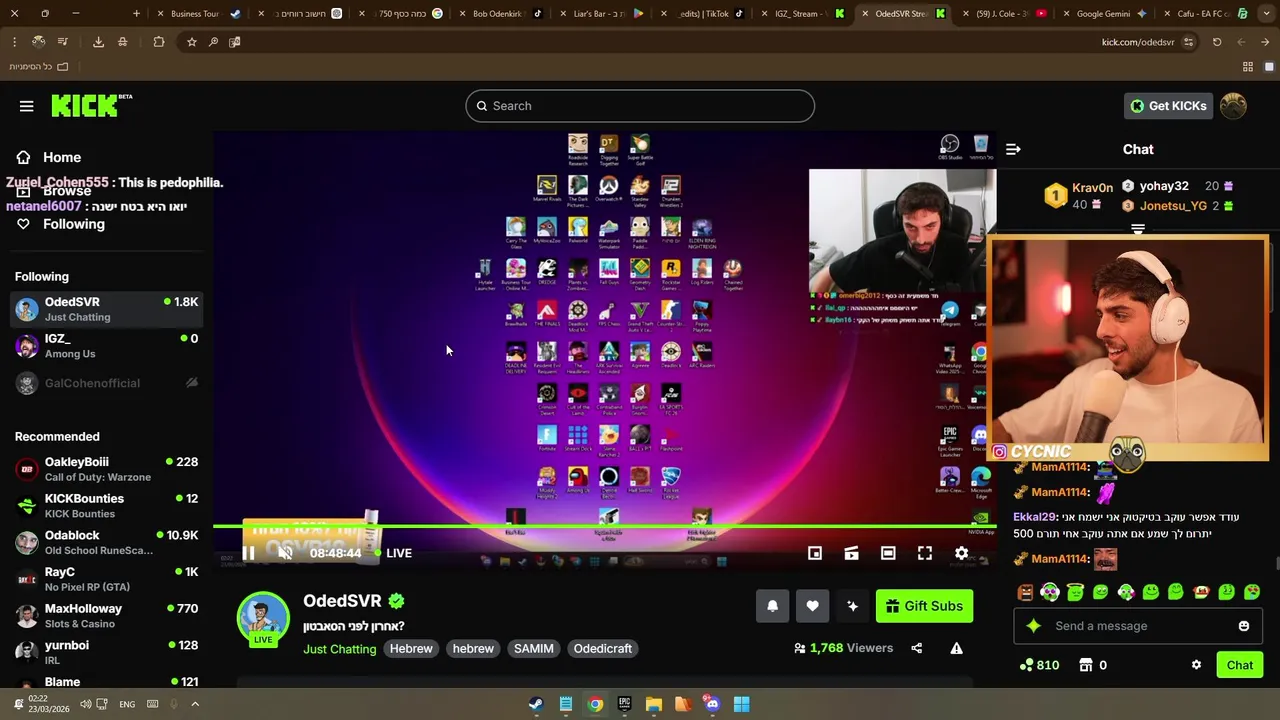Open the Just Chatting category link
Viewport: 1280px width, 720px height.
click(340, 649)
